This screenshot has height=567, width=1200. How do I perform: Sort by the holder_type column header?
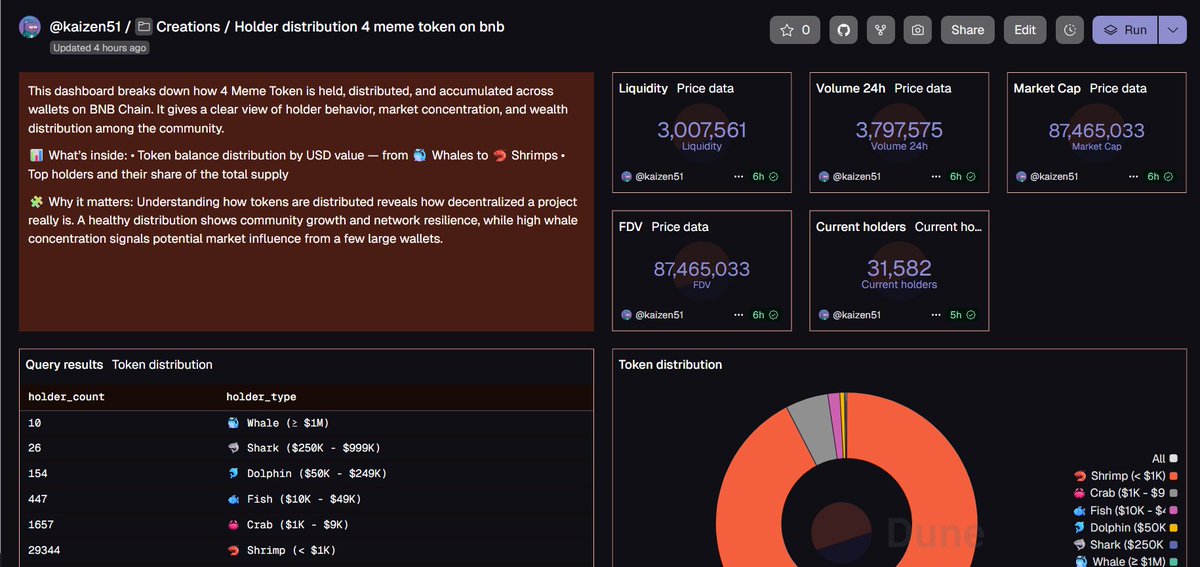[261, 397]
